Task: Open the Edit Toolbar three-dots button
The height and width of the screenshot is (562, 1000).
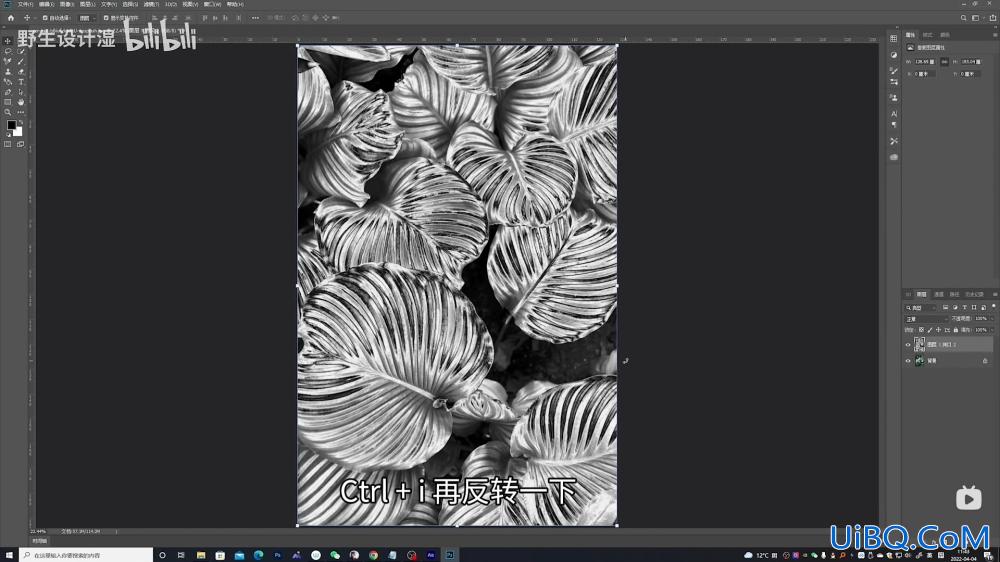Action: tap(20, 112)
